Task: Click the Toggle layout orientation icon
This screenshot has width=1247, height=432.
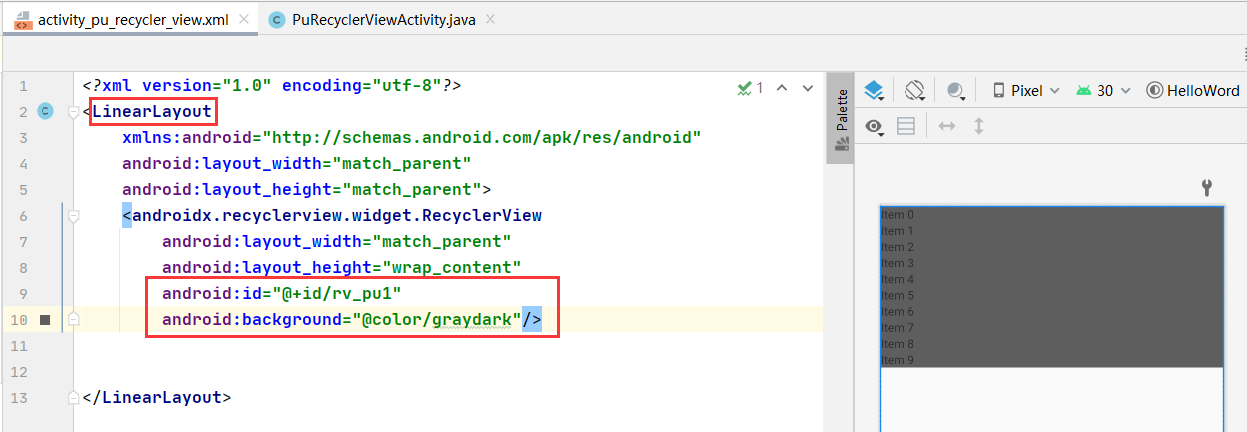Action: [x=906, y=126]
